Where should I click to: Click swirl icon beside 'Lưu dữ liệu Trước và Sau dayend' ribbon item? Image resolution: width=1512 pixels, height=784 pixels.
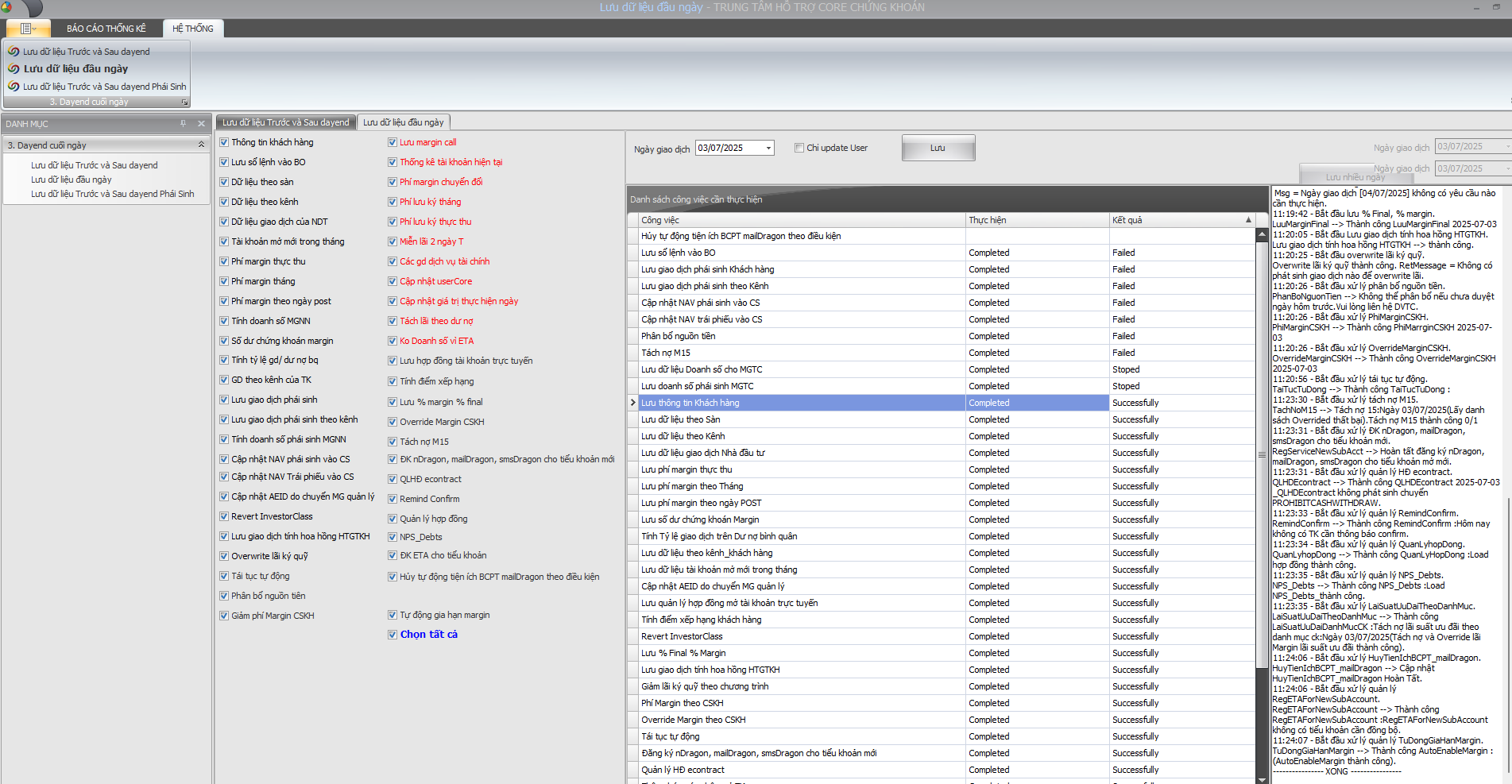click(x=14, y=52)
